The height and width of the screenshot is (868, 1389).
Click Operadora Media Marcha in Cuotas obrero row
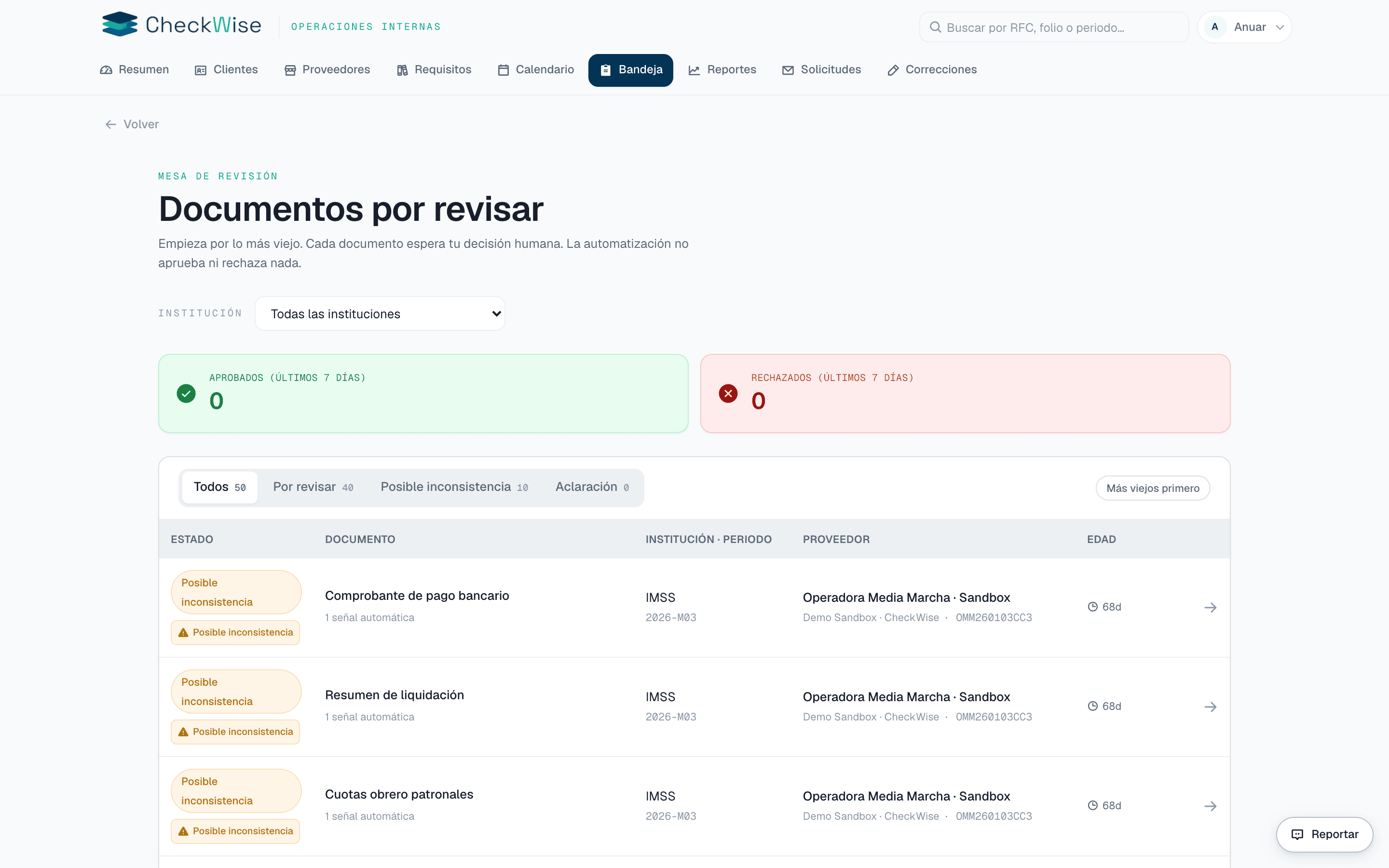[x=907, y=796]
